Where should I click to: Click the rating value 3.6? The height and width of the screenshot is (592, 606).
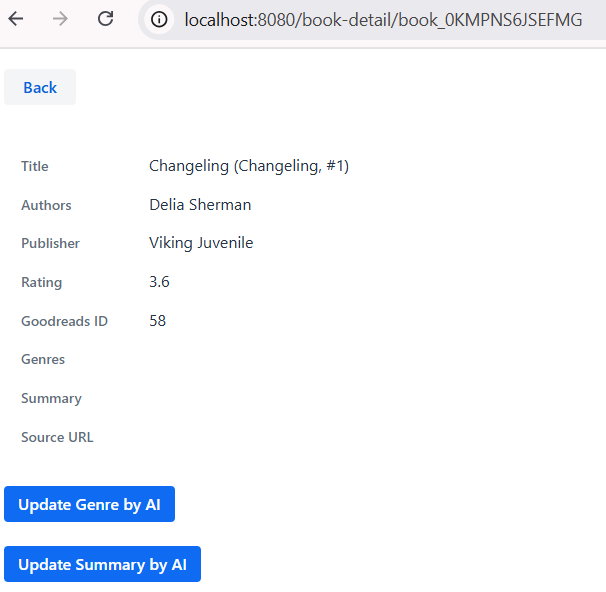(x=159, y=282)
